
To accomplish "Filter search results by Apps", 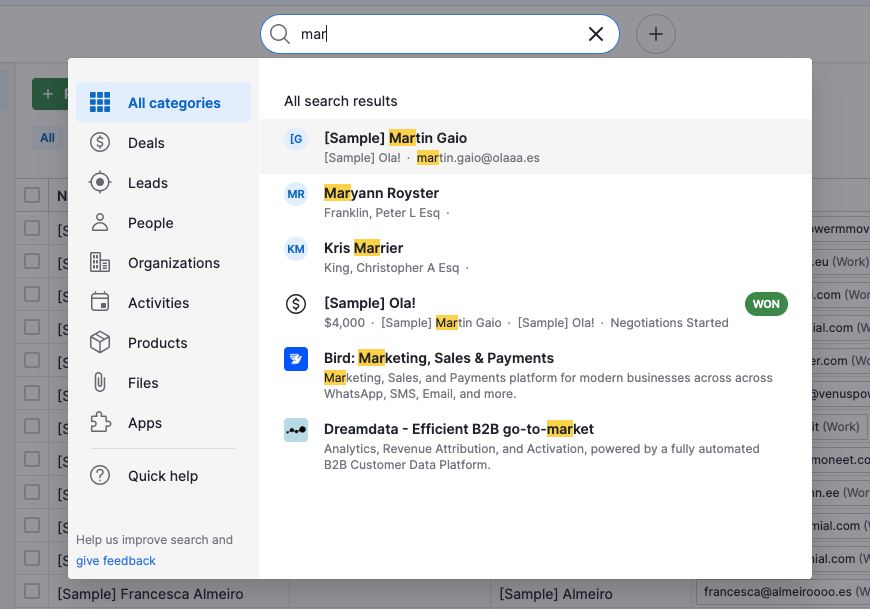I will coord(163,423).
